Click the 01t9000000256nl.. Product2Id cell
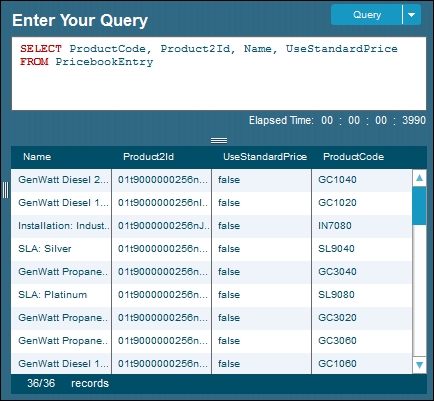Viewport: 434px width, 401px height. (x=162, y=203)
